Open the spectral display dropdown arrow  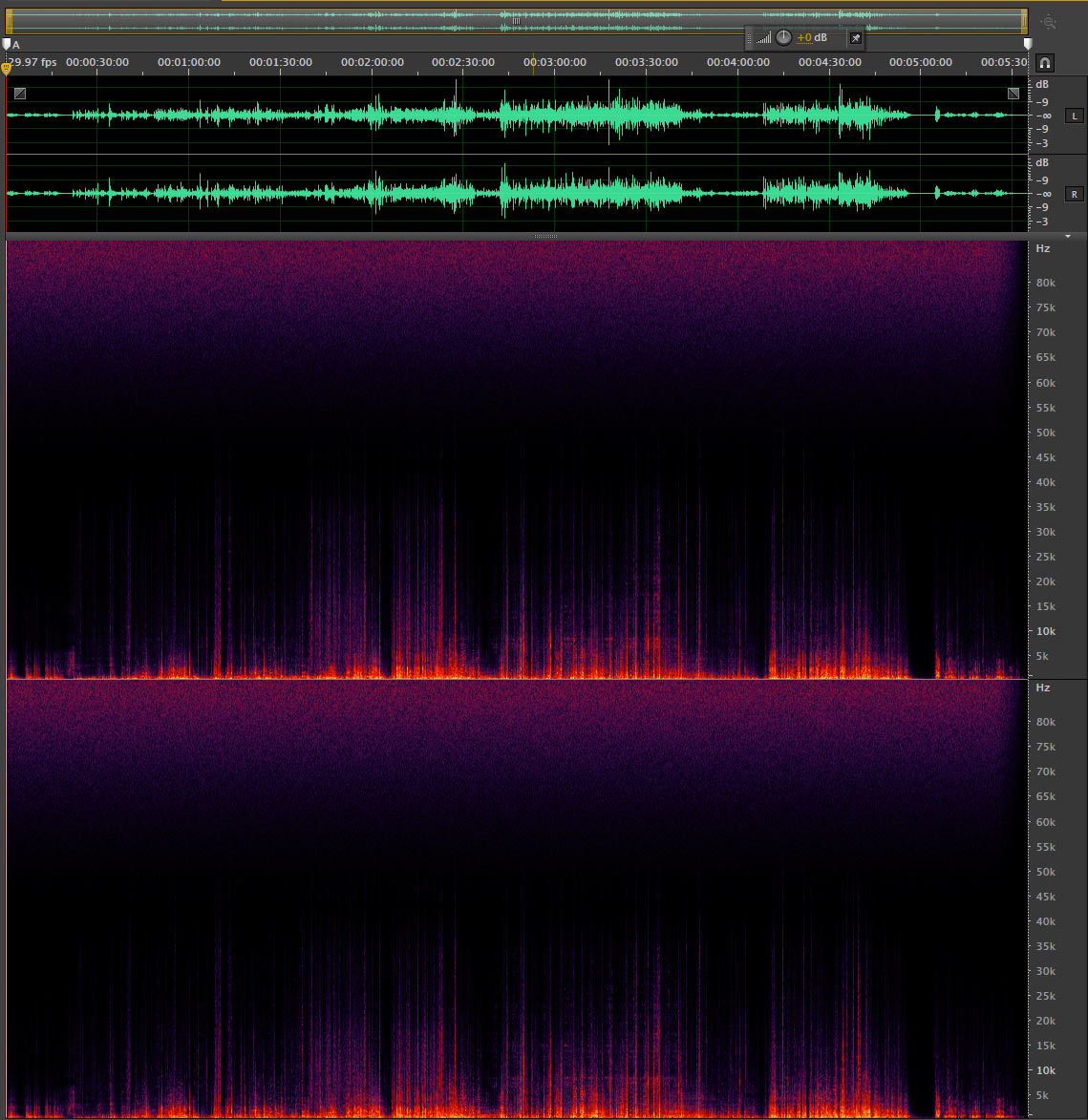point(1068,237)
